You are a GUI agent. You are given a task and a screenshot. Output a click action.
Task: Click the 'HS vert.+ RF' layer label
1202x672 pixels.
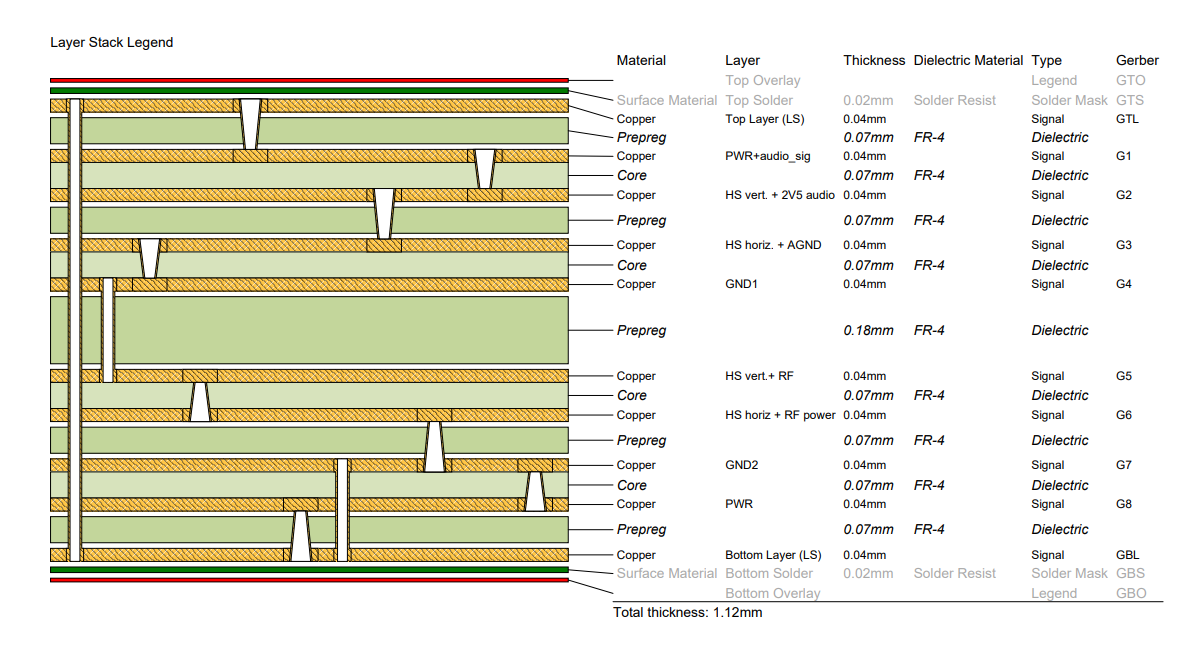tap(761, 377)
